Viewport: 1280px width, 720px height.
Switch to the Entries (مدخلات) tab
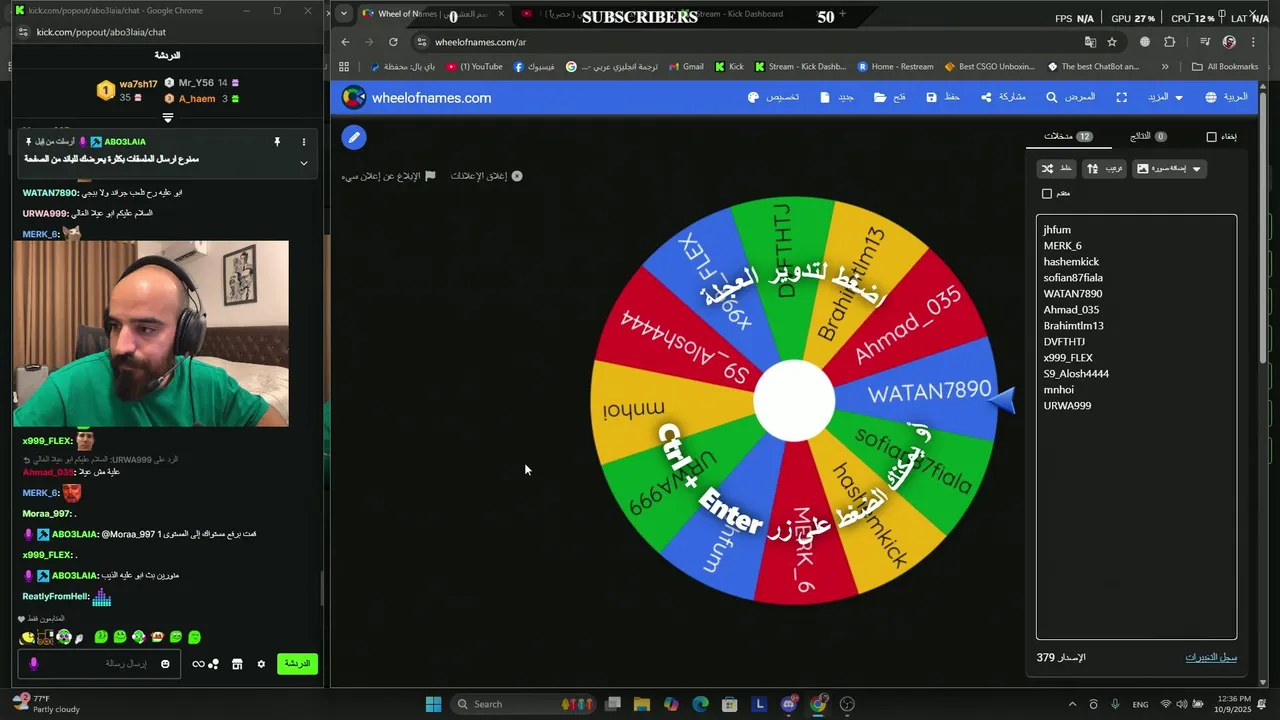point(1068,136)
